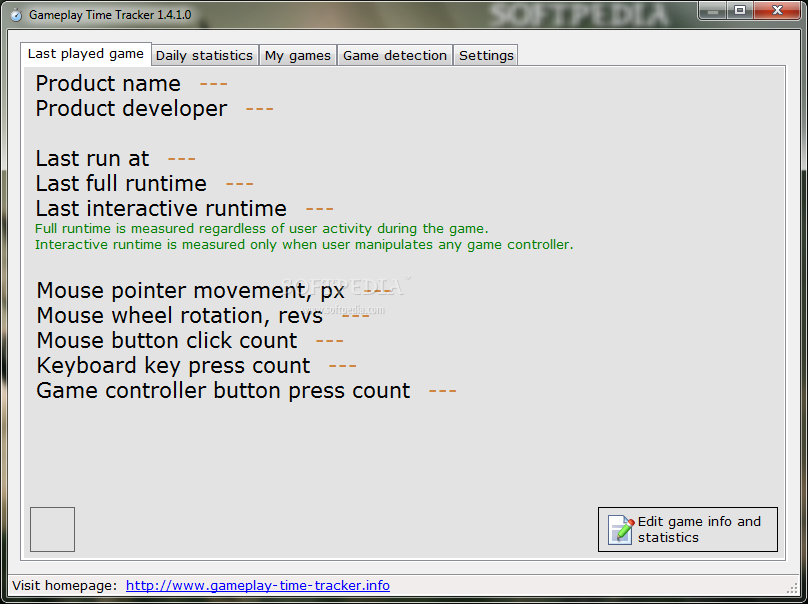Viewport: 808px width, 604px height.
Task: Click the Product developer label
Action: pos(131,109)
